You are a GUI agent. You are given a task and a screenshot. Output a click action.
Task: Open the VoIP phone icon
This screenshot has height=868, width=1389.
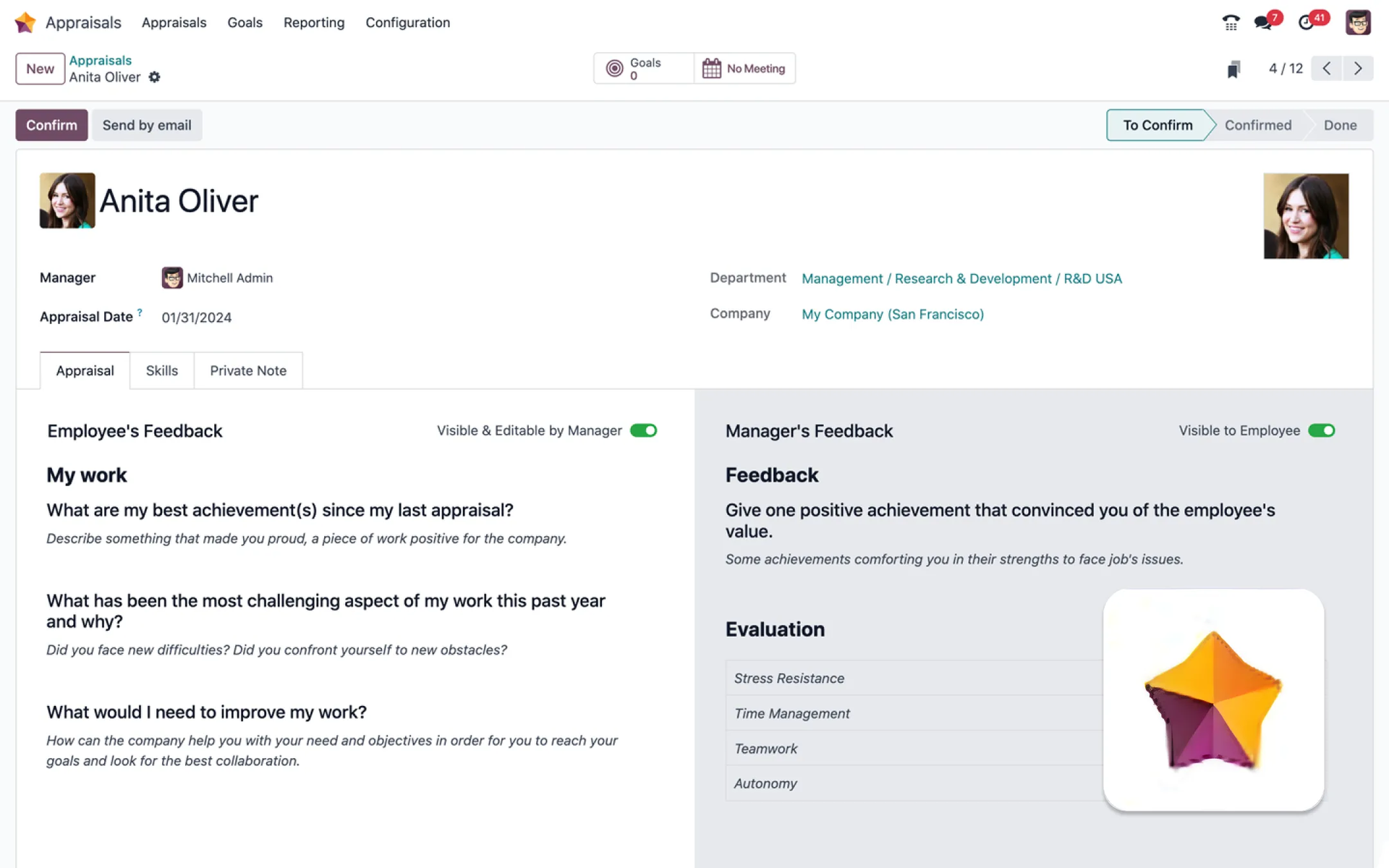click(1231, 22)
